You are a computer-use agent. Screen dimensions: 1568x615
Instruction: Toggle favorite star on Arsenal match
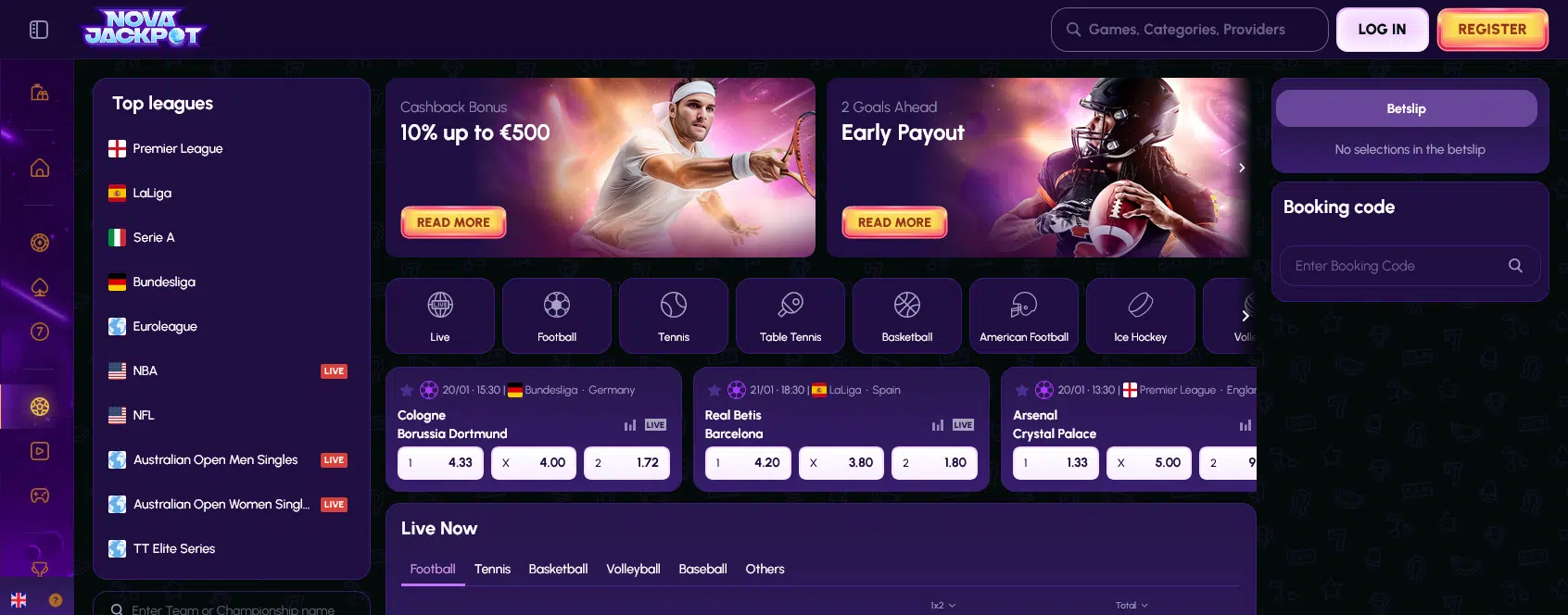[1022, 390]
